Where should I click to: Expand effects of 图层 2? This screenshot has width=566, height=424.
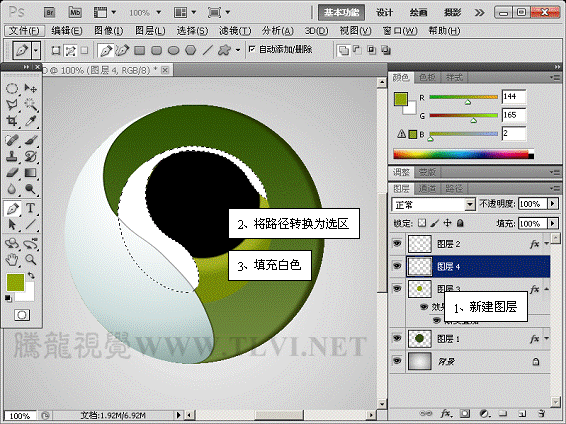(547, 244)
